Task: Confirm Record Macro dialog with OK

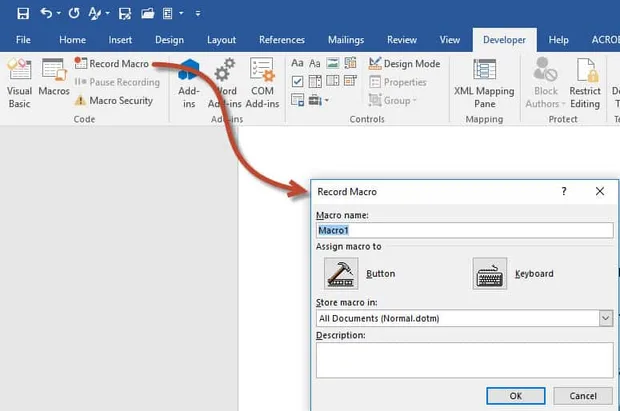Action: point(516,396)
